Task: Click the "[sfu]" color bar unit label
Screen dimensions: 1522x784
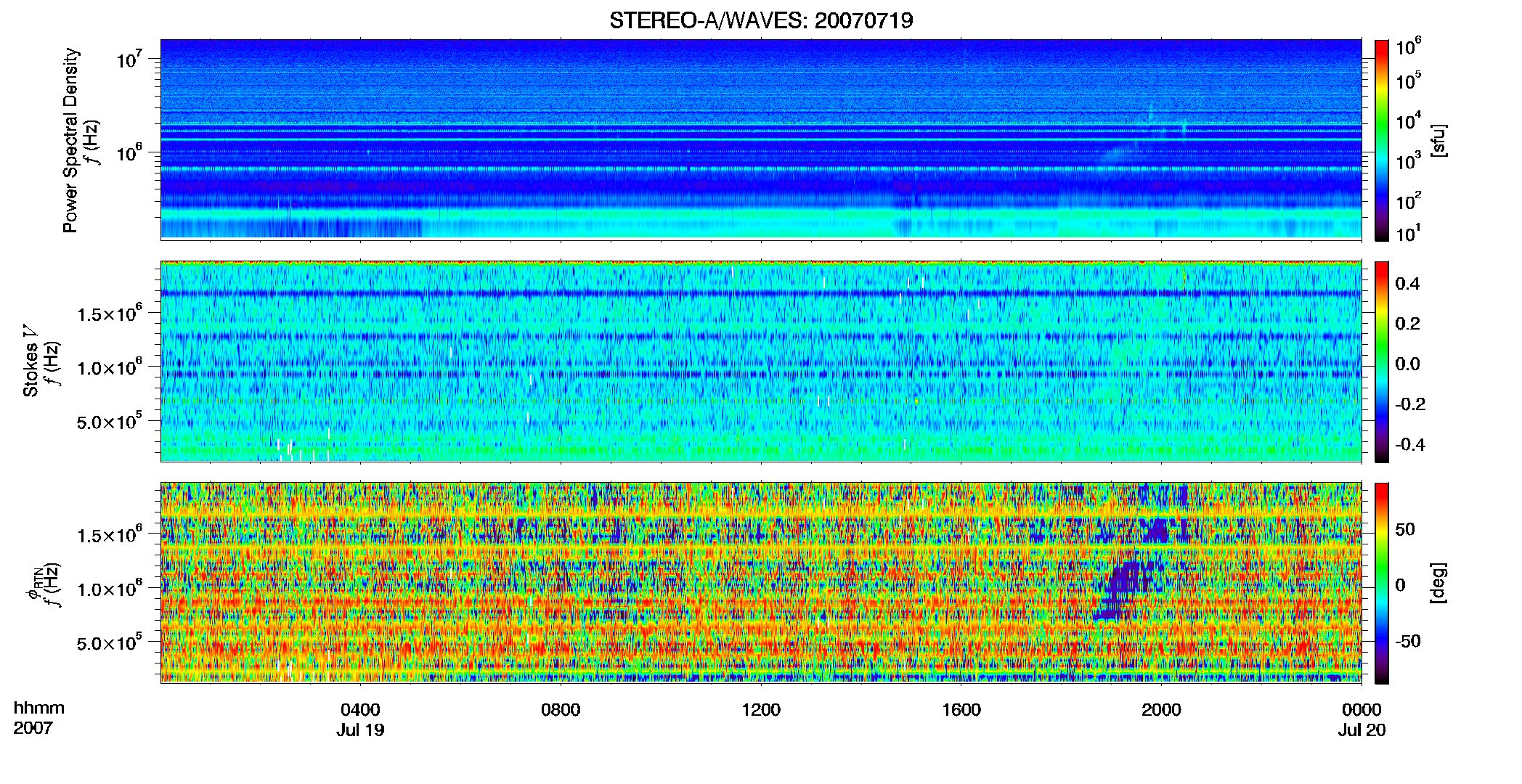Action: (1438, 140)
